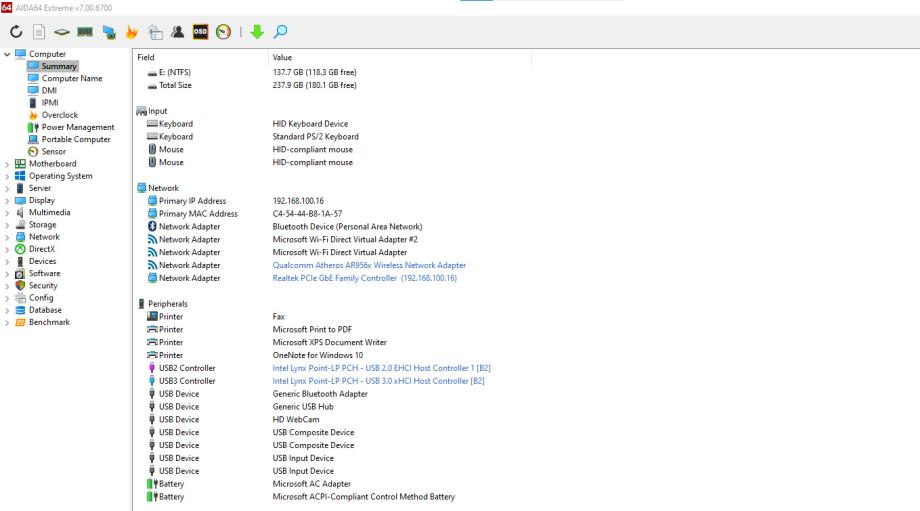The height and width of the screenshot is (511, 920).
Task: Start the system stability flame icon
Action: click(x=132, y=32)
